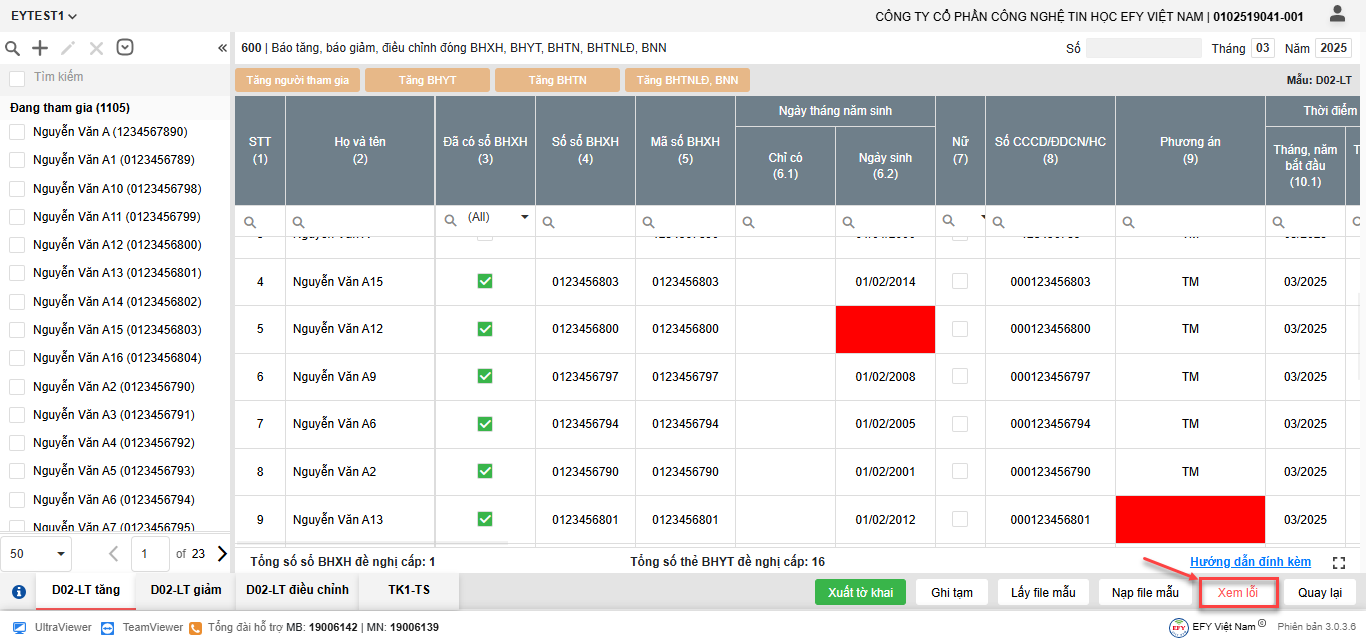The width and height of the screenshot is (1366, 641).
Task: Open the boxed chevron options icon in left toolbar
Action: (x=125, y=47)
